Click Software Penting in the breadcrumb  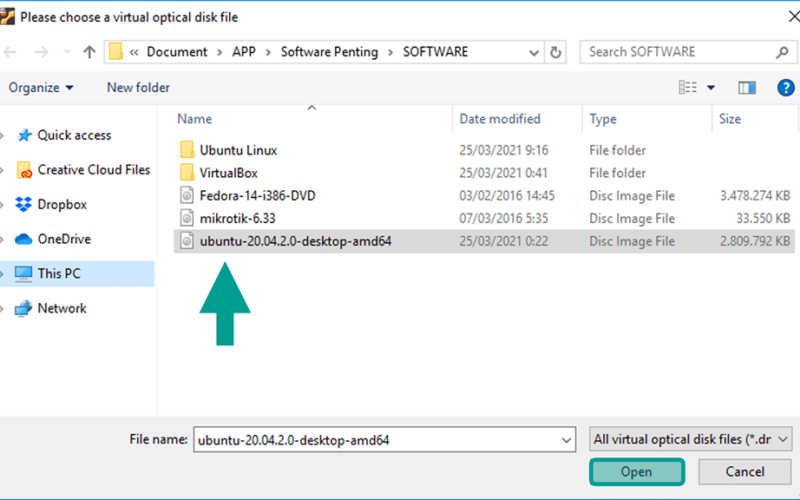pyautogui.click(x=329, y=52)
